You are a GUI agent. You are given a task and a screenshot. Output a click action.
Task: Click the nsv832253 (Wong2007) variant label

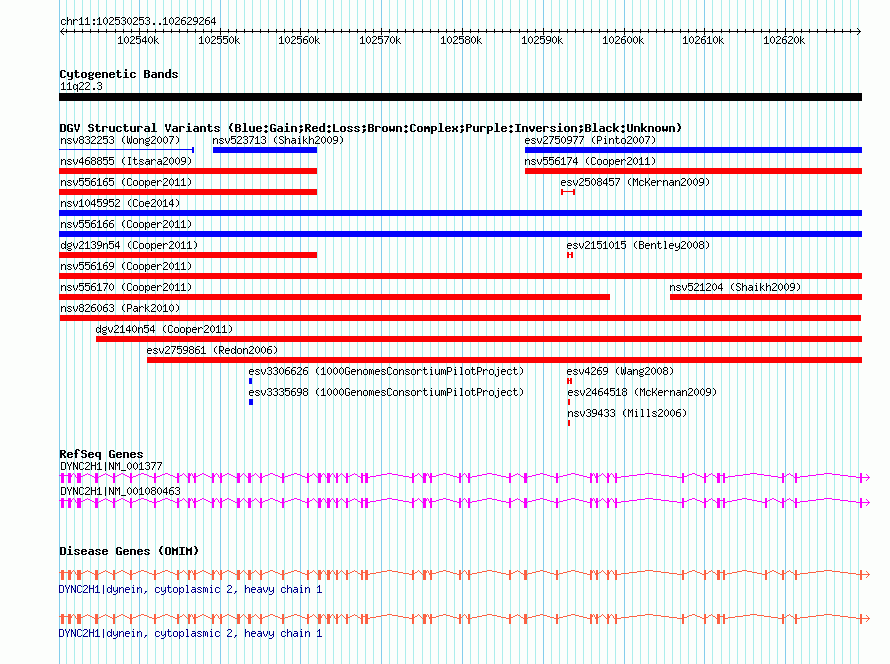coord(120,140)
